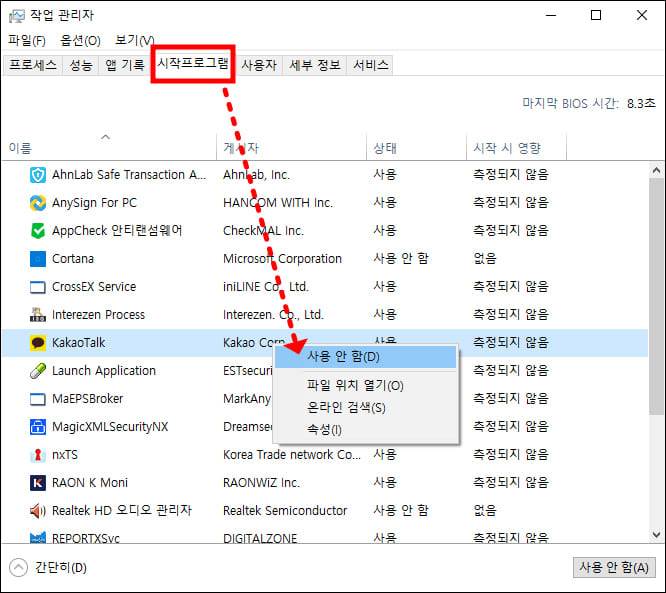Choose 속성(I) in context menu
Screen dimensions: 666x593
click(x=366, y=430)
